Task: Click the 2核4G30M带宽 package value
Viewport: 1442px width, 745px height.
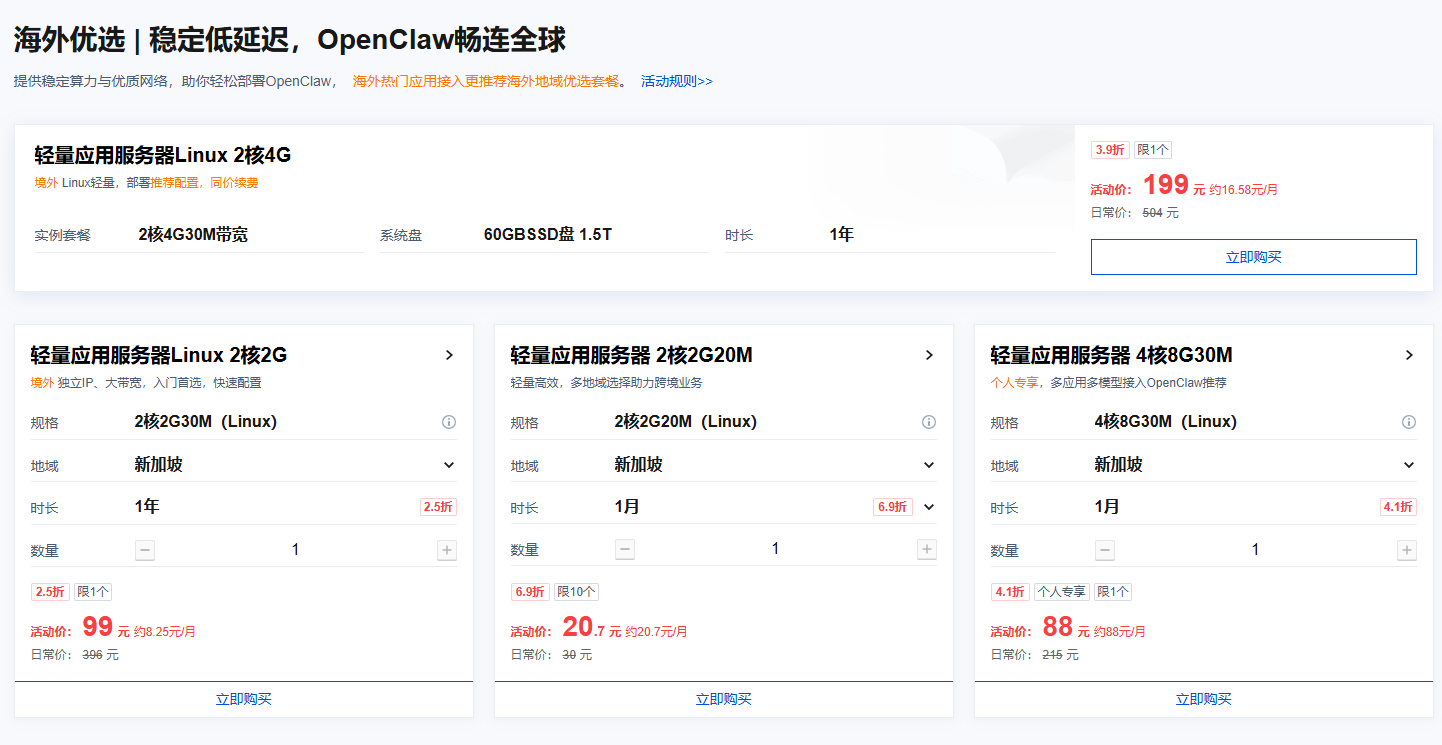Action: 193,235
